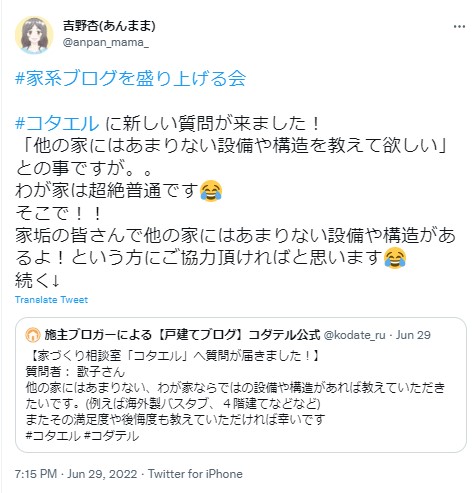Open hashtag #家系ブログを盛り上げる会
The height and width of the screenshot is (493, 476).
[130, 79]
